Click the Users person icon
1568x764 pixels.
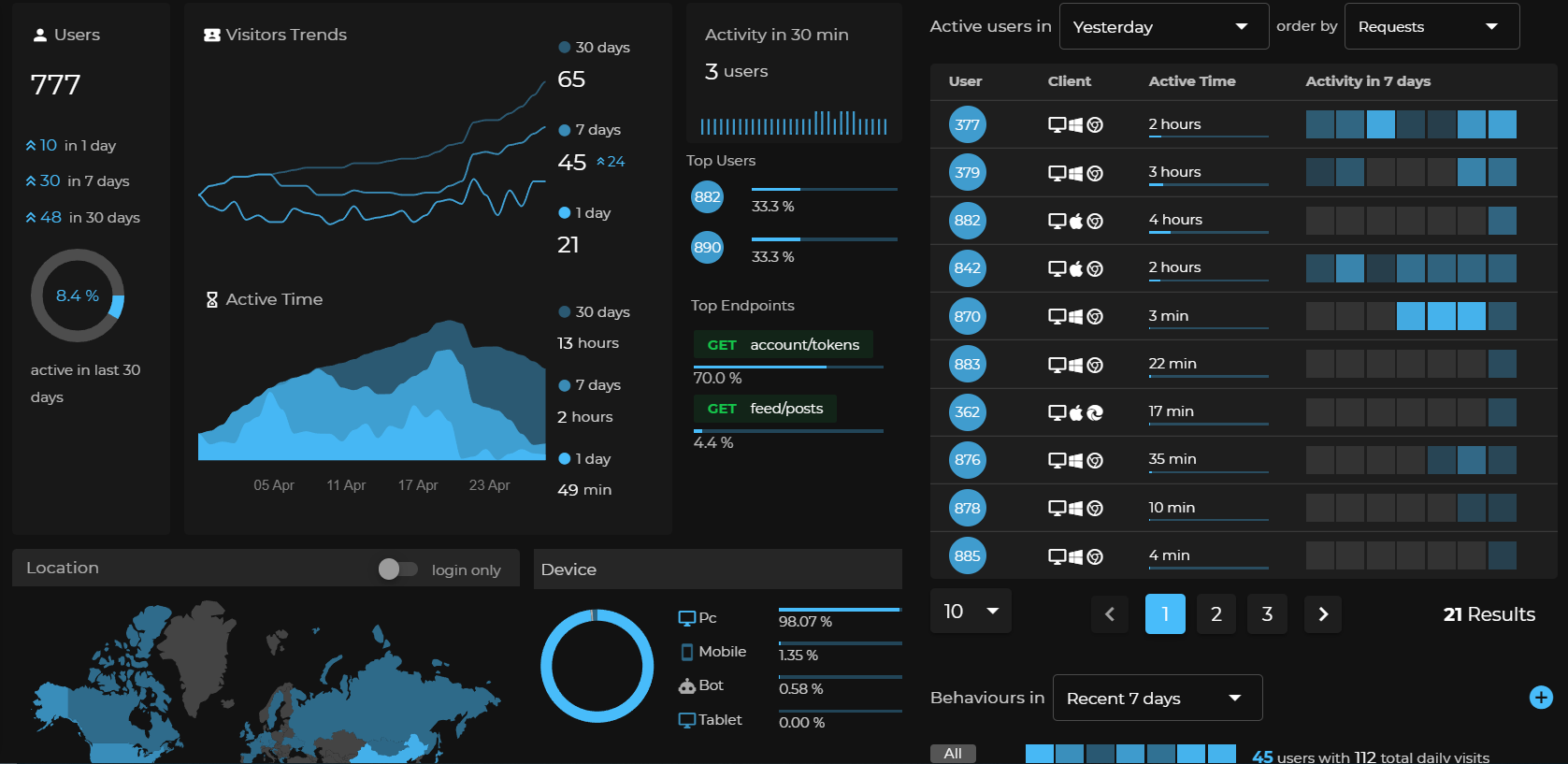pos(39,36)
